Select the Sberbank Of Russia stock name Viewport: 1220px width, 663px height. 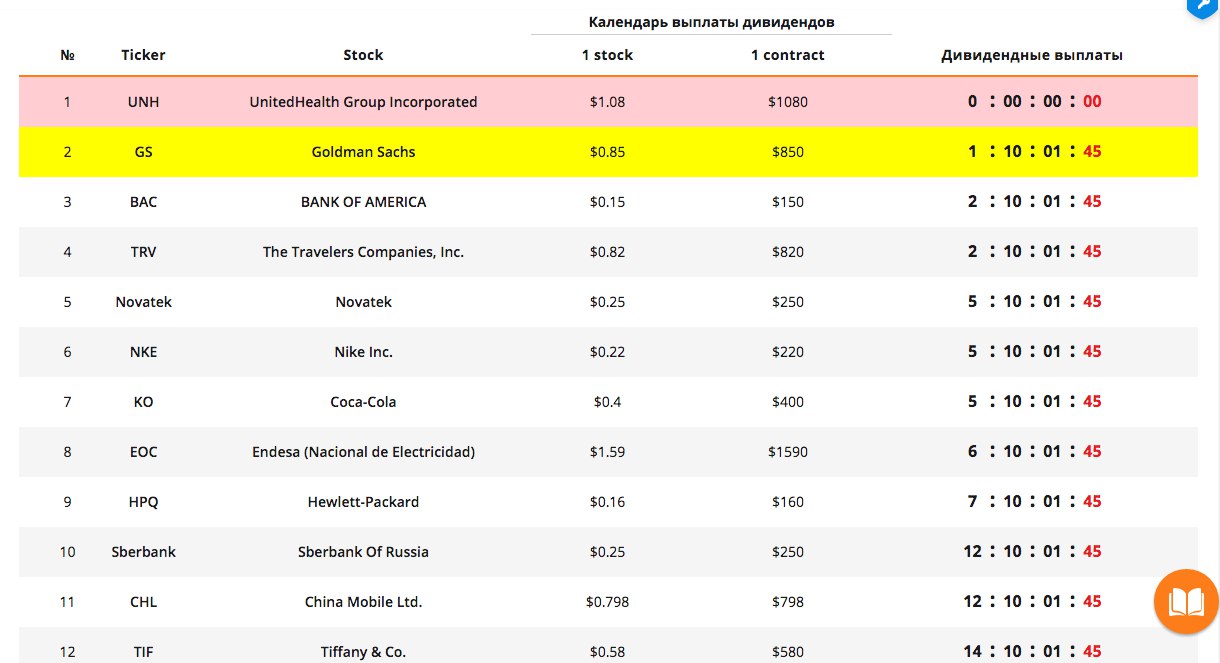(363, 552)
